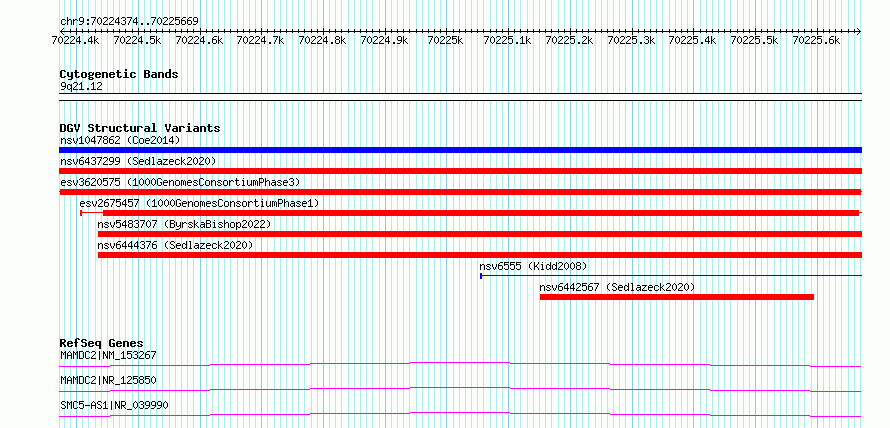Open variant label esv2675457 (1000GenomesConsortiumPhase1)
This screenshot has height=428, width=890.
tap(199, 203)
